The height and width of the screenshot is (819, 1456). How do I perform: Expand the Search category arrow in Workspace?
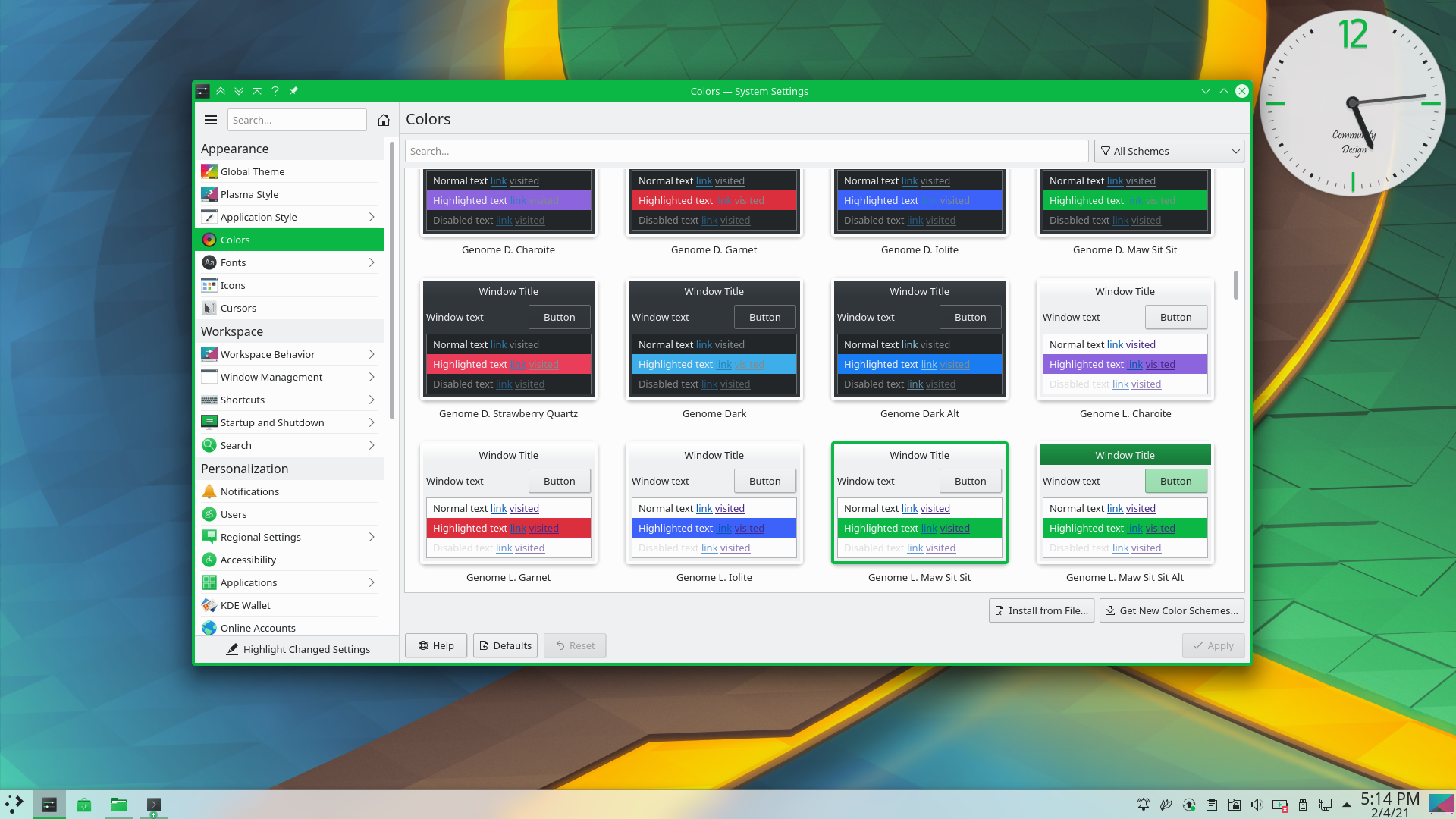click(372, 445)
